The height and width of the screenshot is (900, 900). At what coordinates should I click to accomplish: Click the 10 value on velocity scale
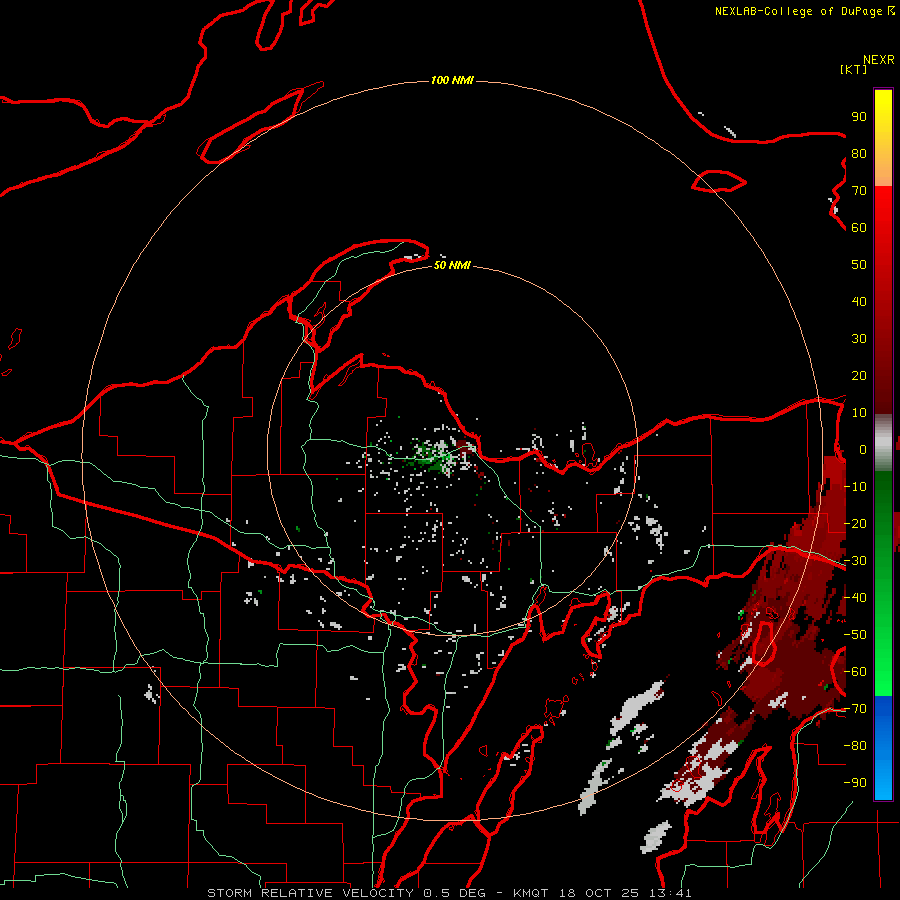coord(859,413)
